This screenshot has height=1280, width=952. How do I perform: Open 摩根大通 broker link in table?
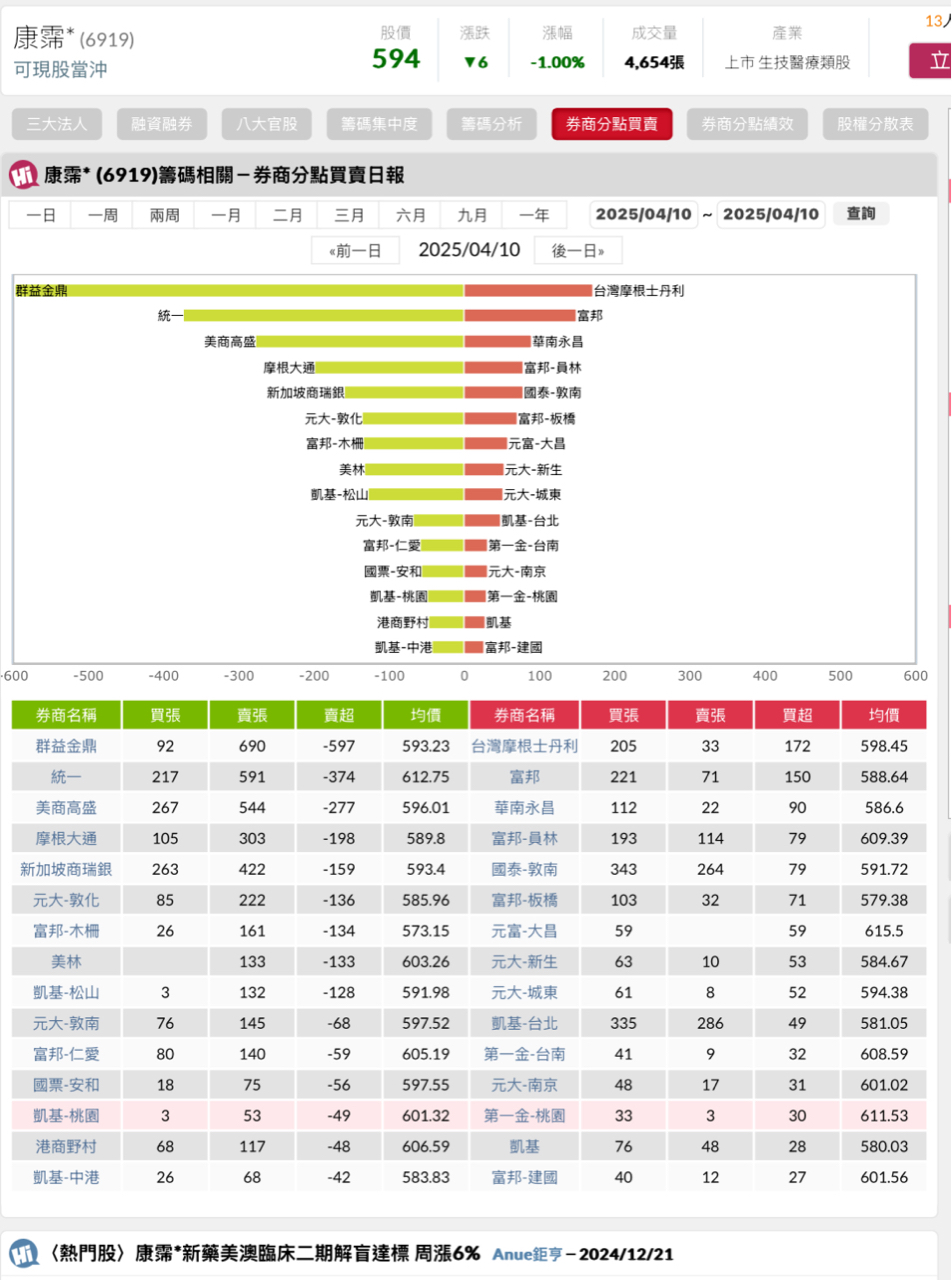(x=66, y=839)
